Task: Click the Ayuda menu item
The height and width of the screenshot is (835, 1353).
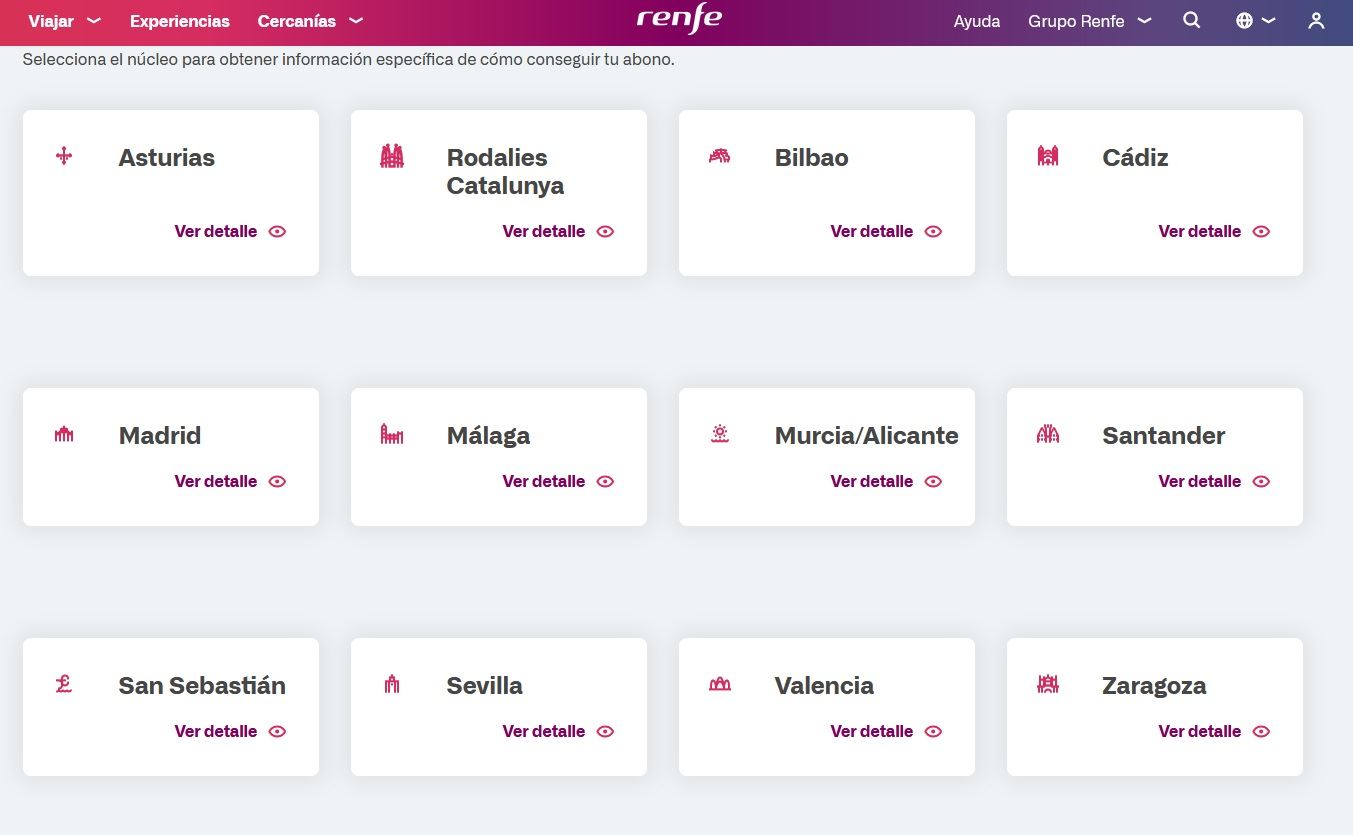Action: 976,20
